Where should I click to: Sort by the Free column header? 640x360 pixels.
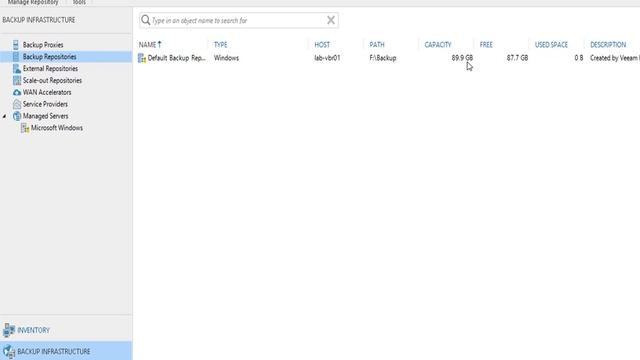point(486,44)
